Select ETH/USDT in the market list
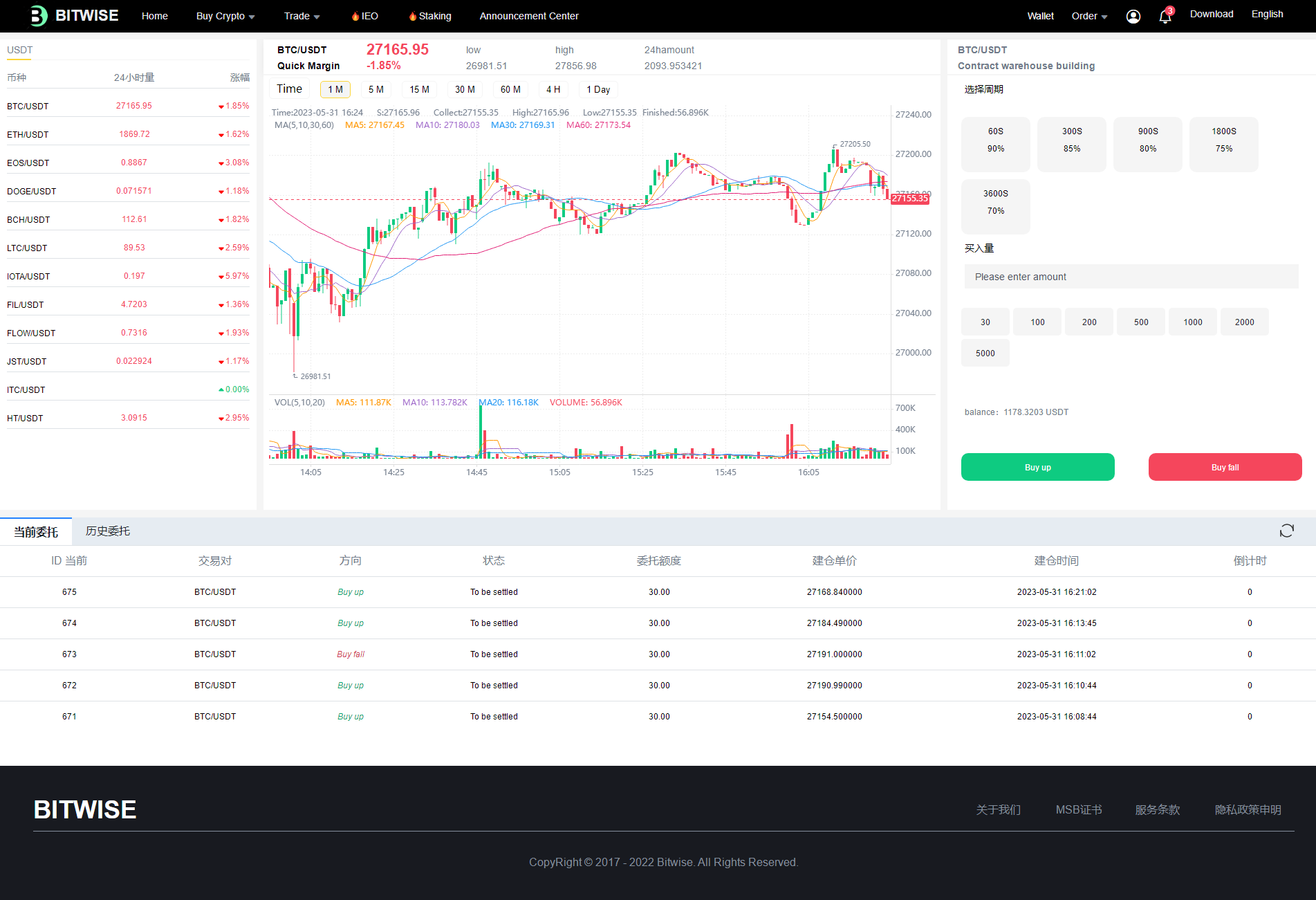 (x=128, y=134)
